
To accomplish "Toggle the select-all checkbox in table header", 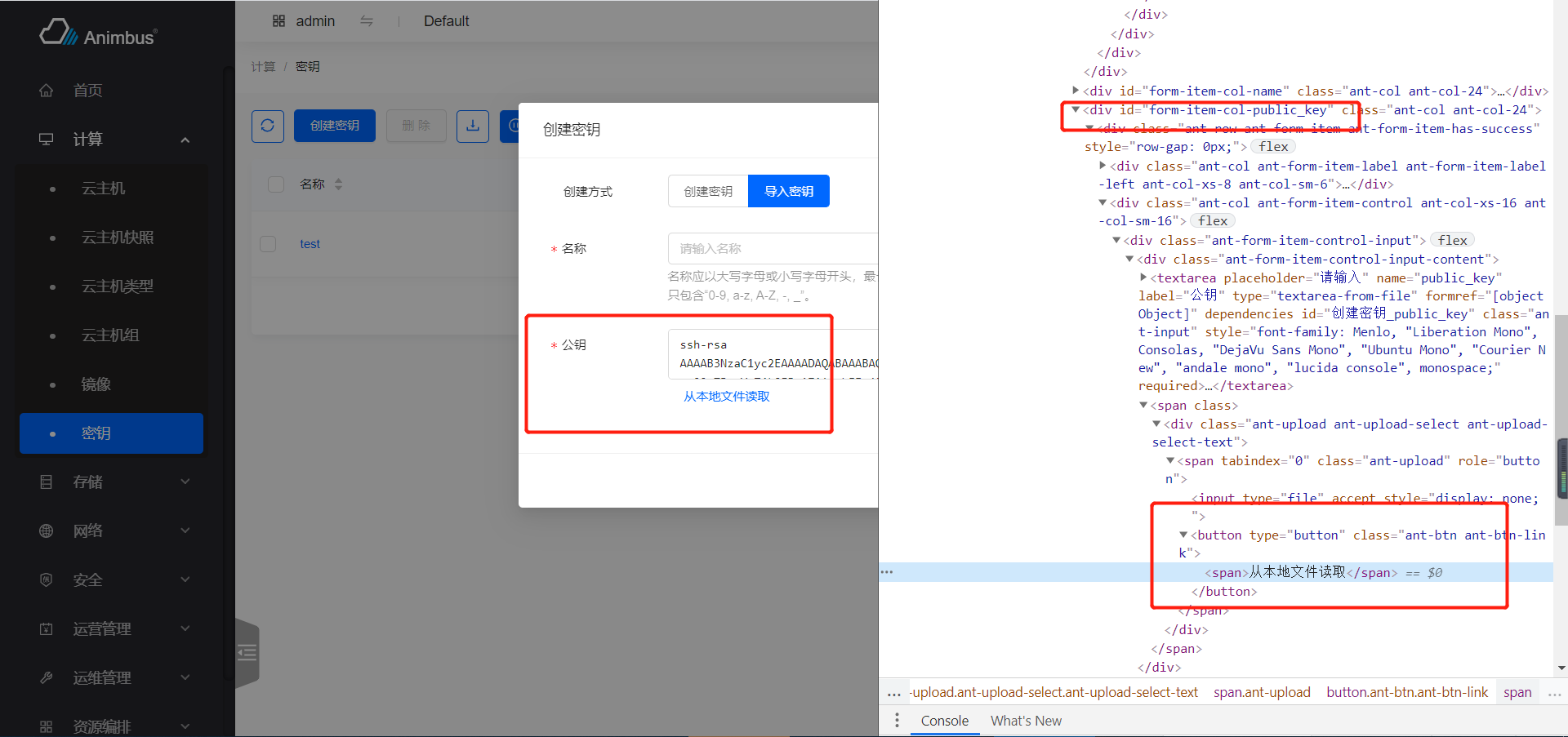I will pos(276,184).
